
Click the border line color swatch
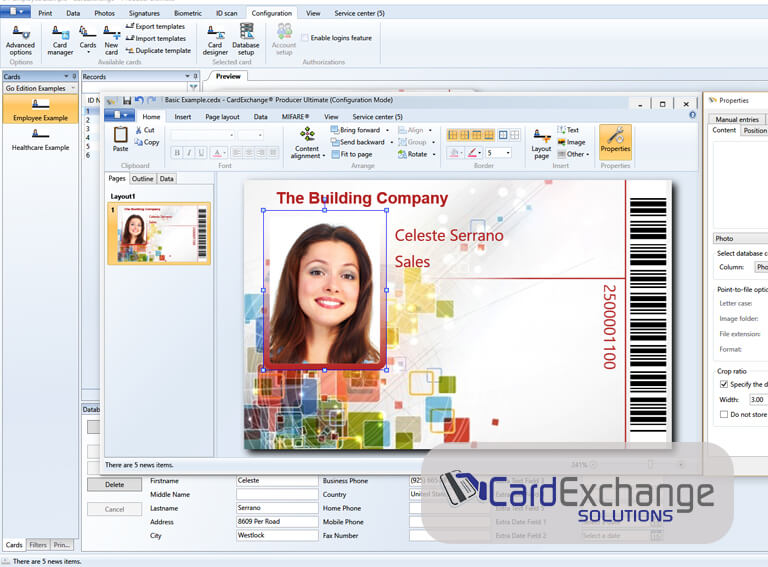471,153
